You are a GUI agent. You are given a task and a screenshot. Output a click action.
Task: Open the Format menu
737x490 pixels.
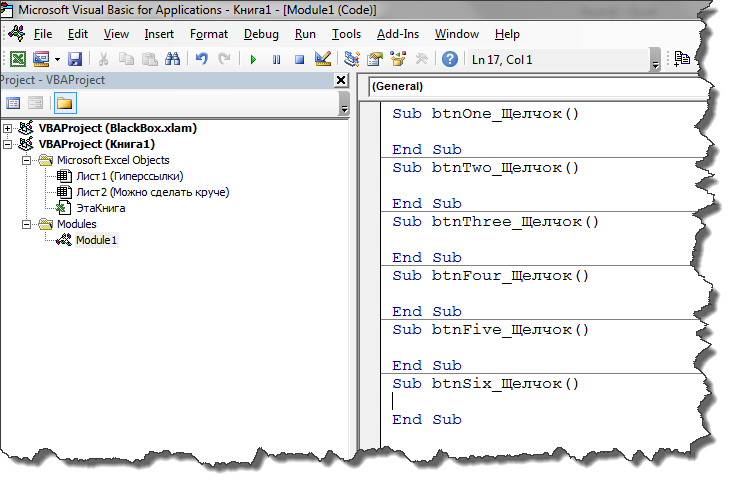tap(209, 34)
